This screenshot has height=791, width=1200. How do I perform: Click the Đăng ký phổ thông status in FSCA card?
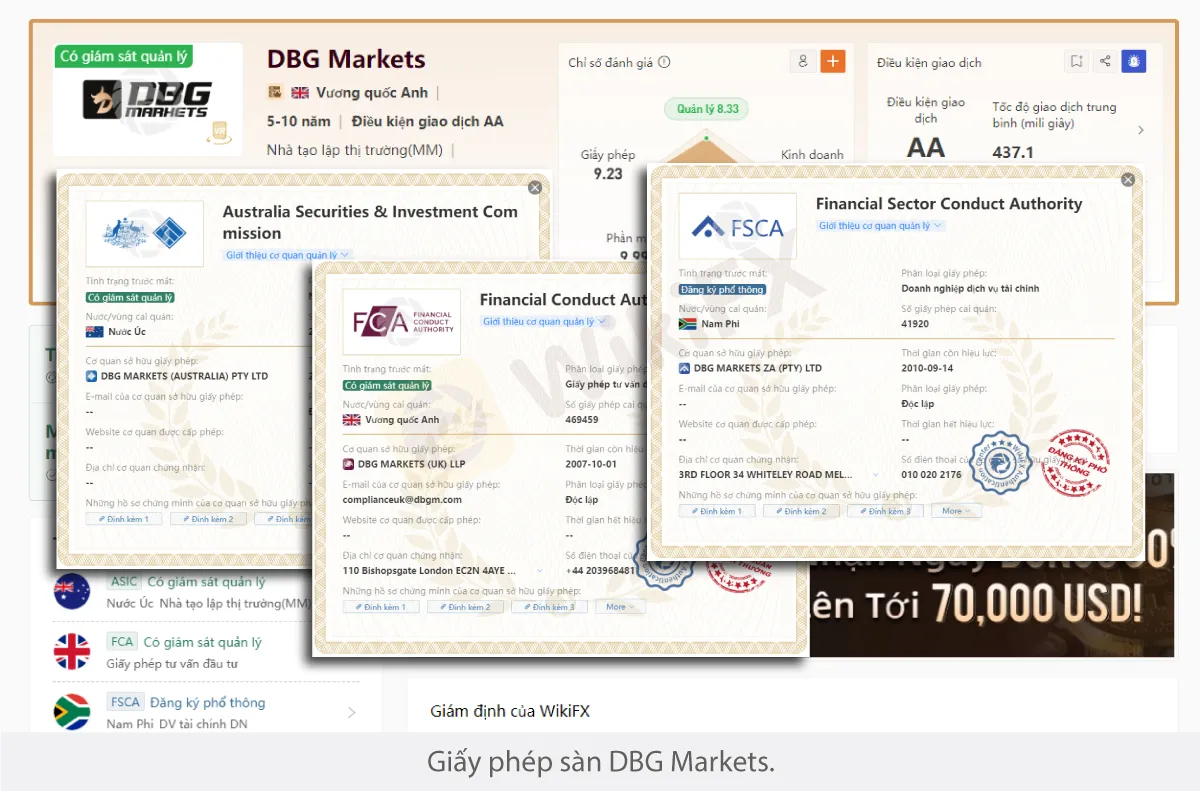click(723, 290)
